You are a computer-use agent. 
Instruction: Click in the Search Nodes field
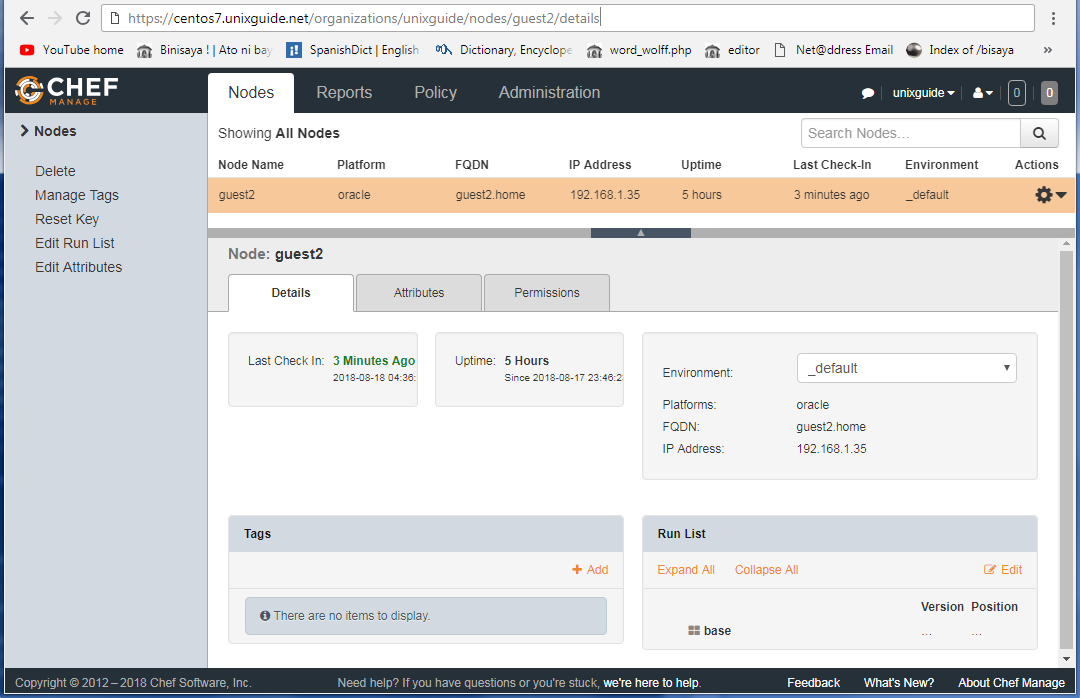coord(910,133)
